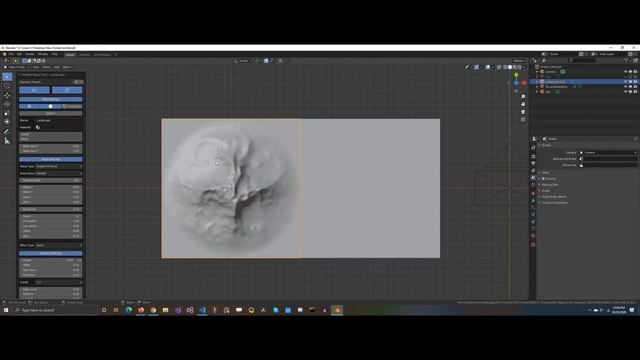Open the Window menu
The height and width of the screenshot is (360, 640).
click(x=43, y=54)
